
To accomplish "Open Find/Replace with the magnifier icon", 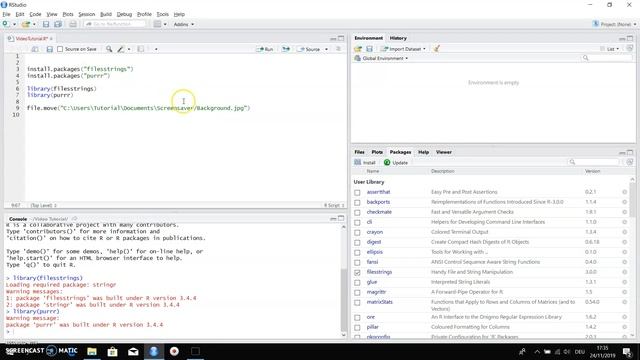I will (109, 49).
